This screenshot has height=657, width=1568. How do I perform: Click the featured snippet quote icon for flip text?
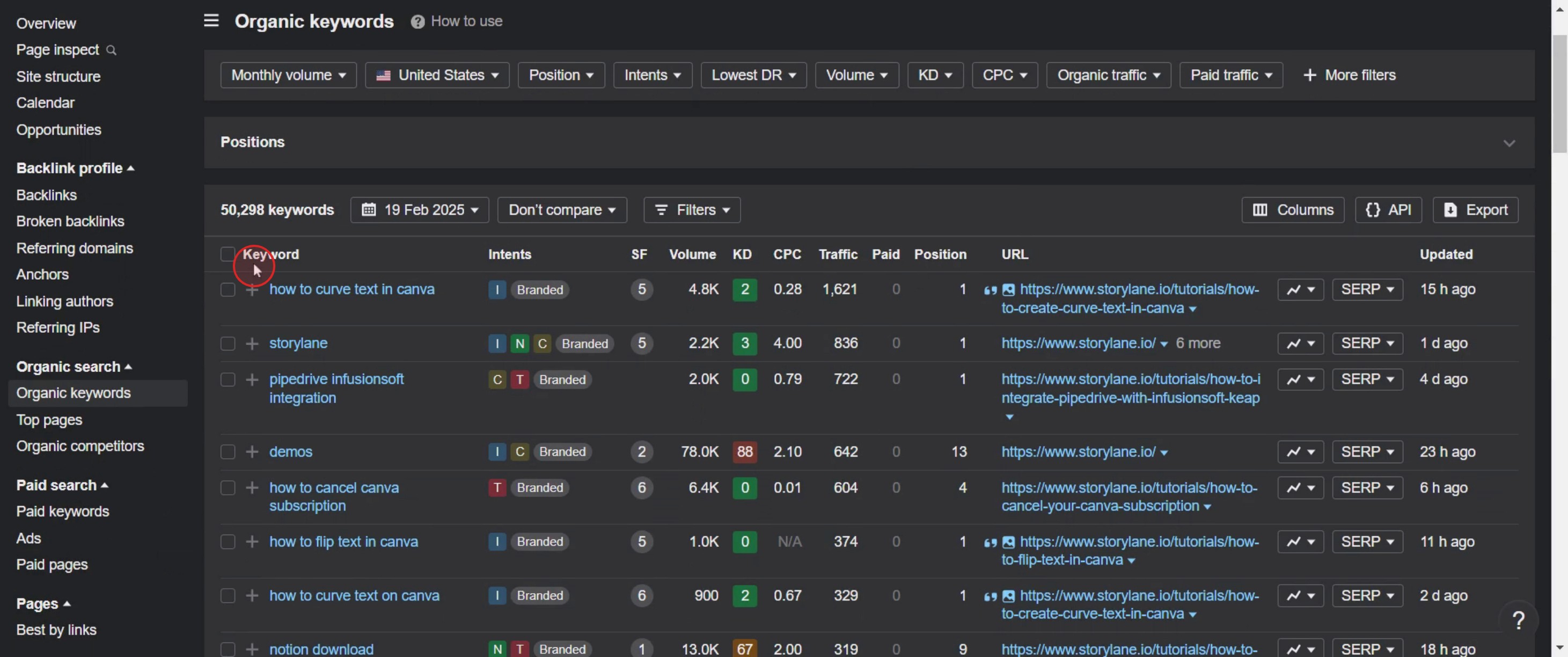tap(991, 543)
